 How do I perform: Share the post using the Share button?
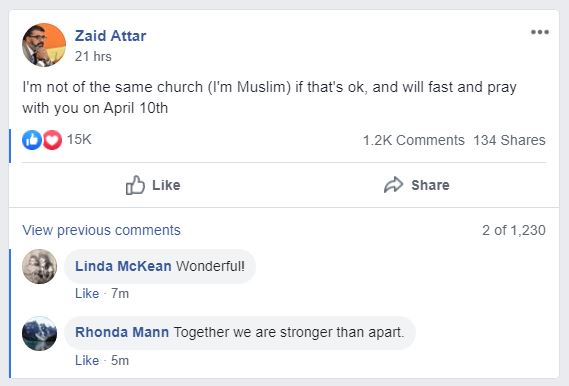click(x=417, y=185)
